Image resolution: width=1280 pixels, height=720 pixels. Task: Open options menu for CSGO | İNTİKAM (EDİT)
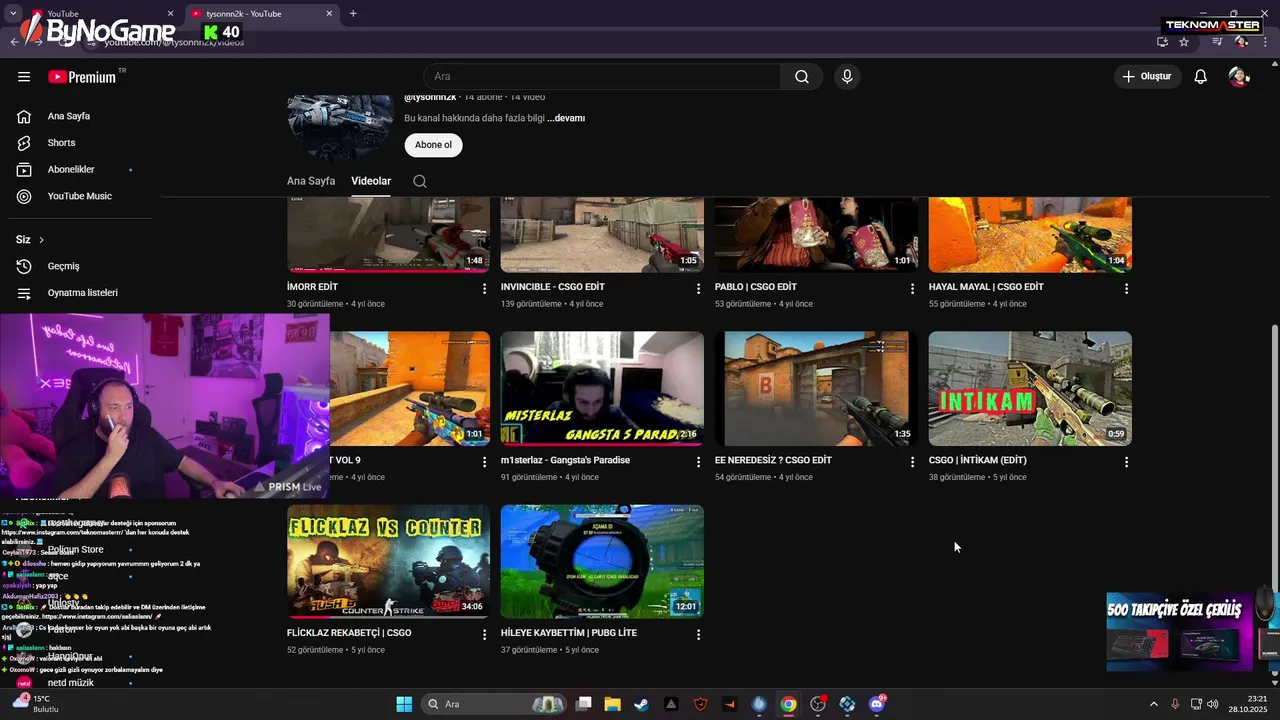(1126, 462)
